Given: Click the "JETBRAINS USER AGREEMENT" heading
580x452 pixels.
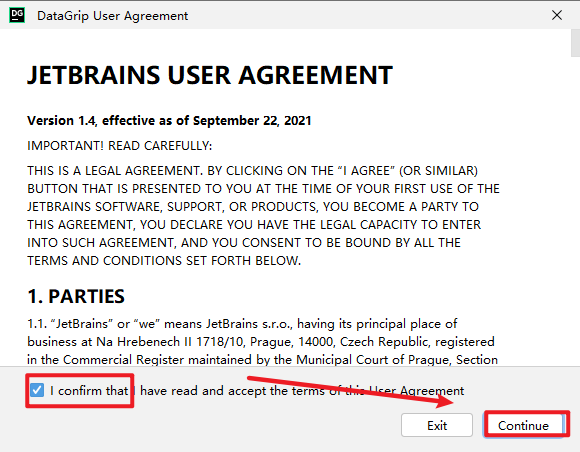Looking at the screenshot, I should click(x=210, y=75).
